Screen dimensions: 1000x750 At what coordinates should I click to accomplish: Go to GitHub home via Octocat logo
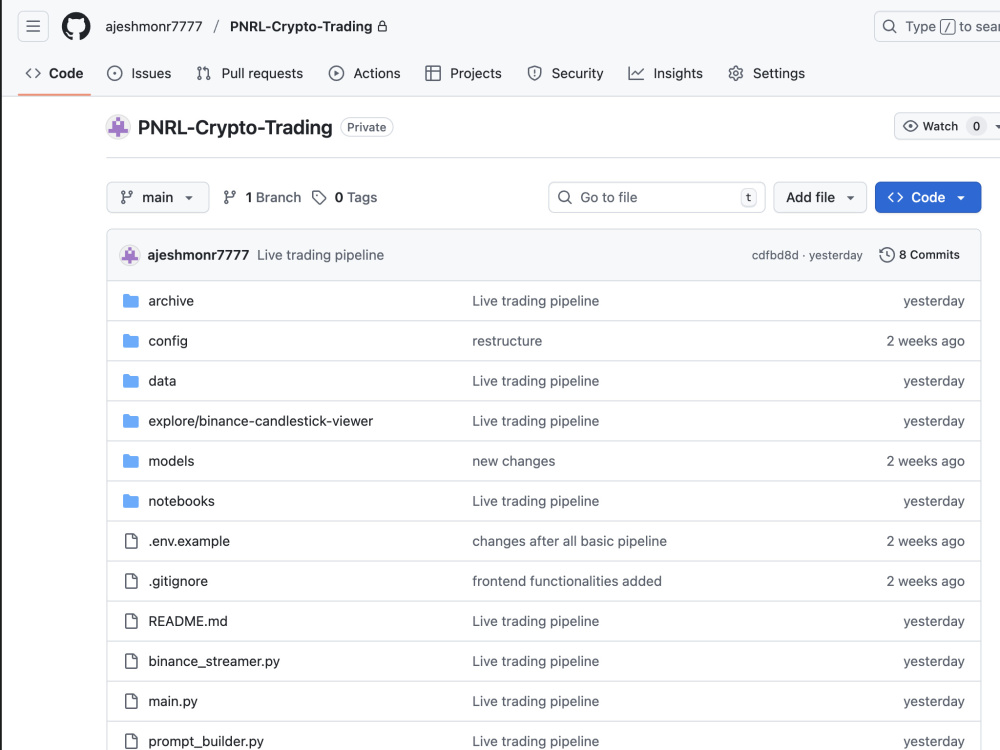click(76, 26)
